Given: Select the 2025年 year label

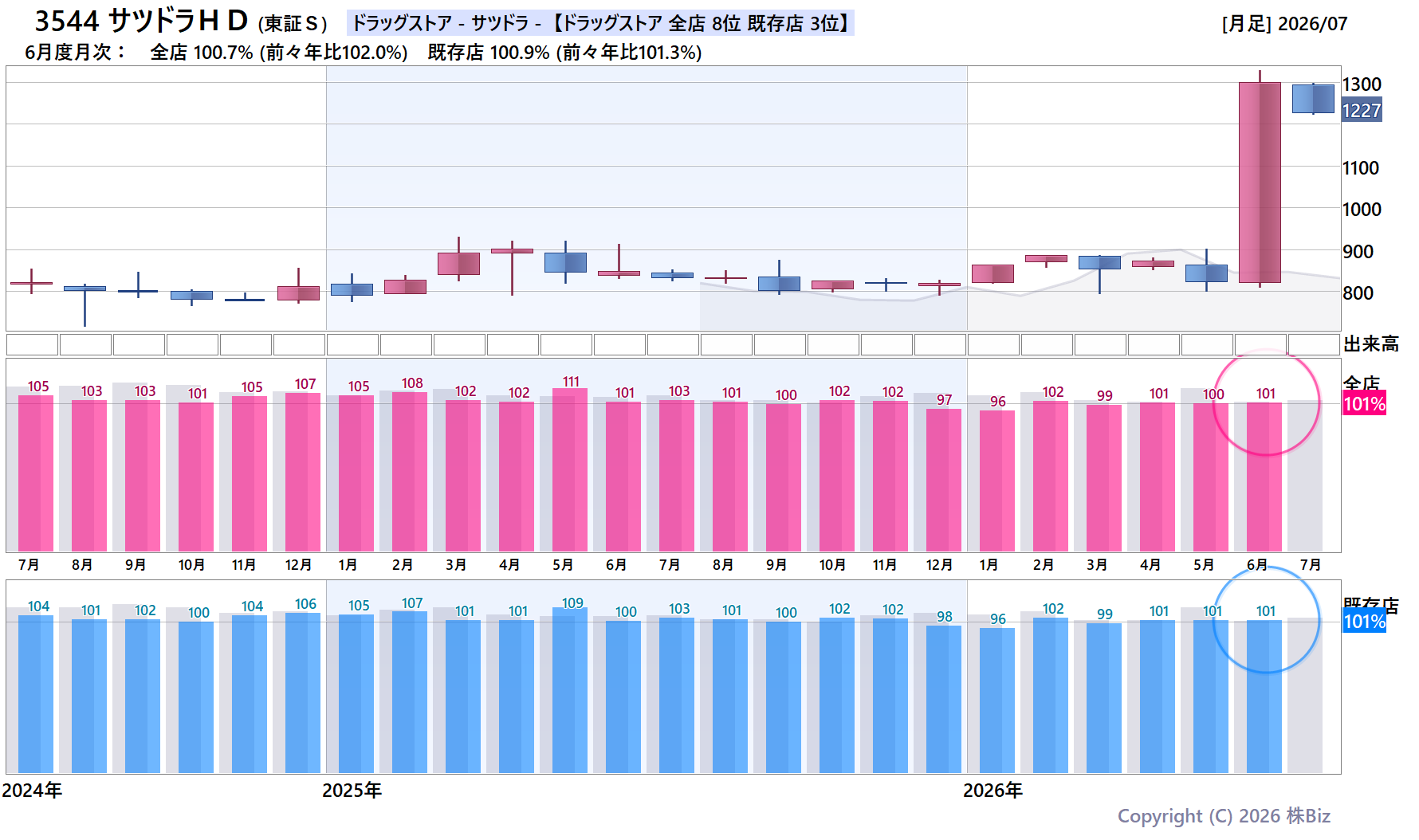Looking at the screenshot, I should pyautogui.click(x=352, y=791).
